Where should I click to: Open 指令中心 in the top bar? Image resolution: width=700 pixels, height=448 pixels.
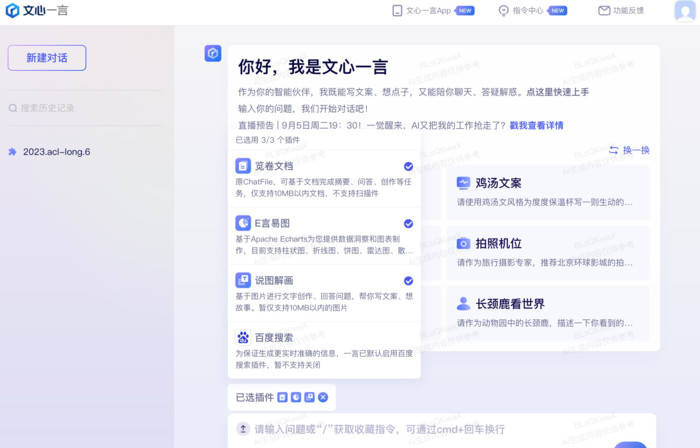(x=528, y=11)
